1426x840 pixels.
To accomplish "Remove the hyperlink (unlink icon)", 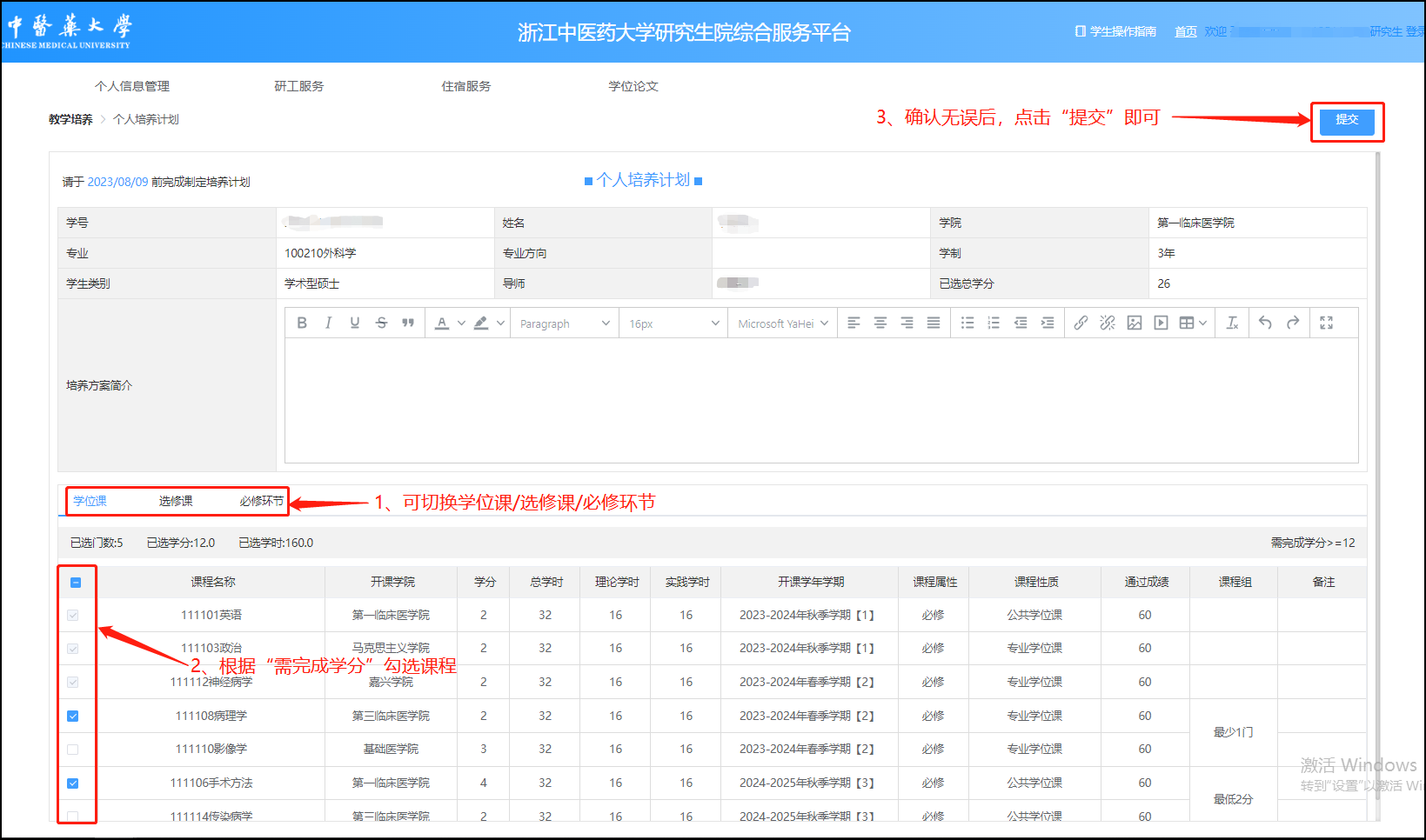I will tap(1108, 323).
